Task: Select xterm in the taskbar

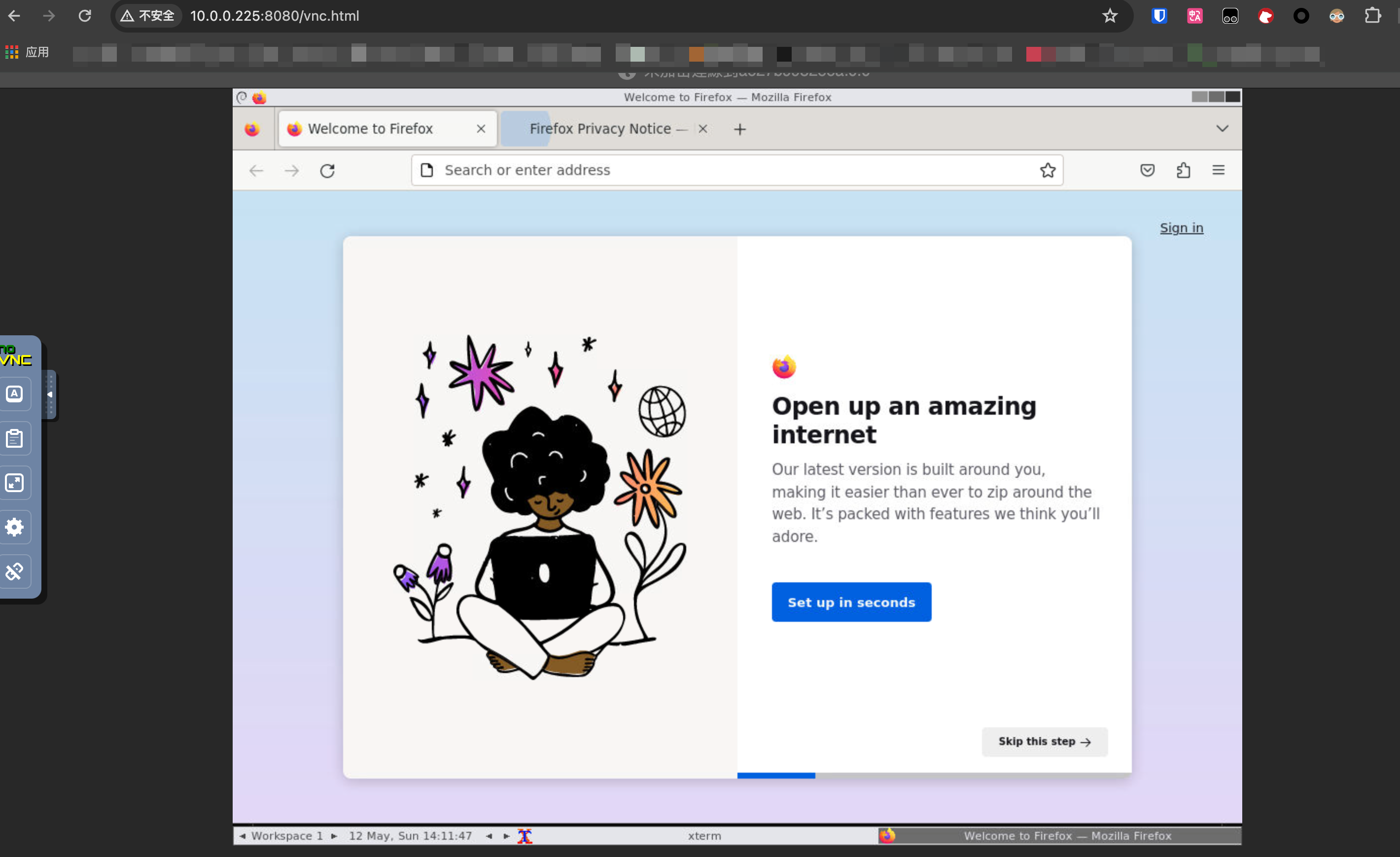Action: [704, 836]
